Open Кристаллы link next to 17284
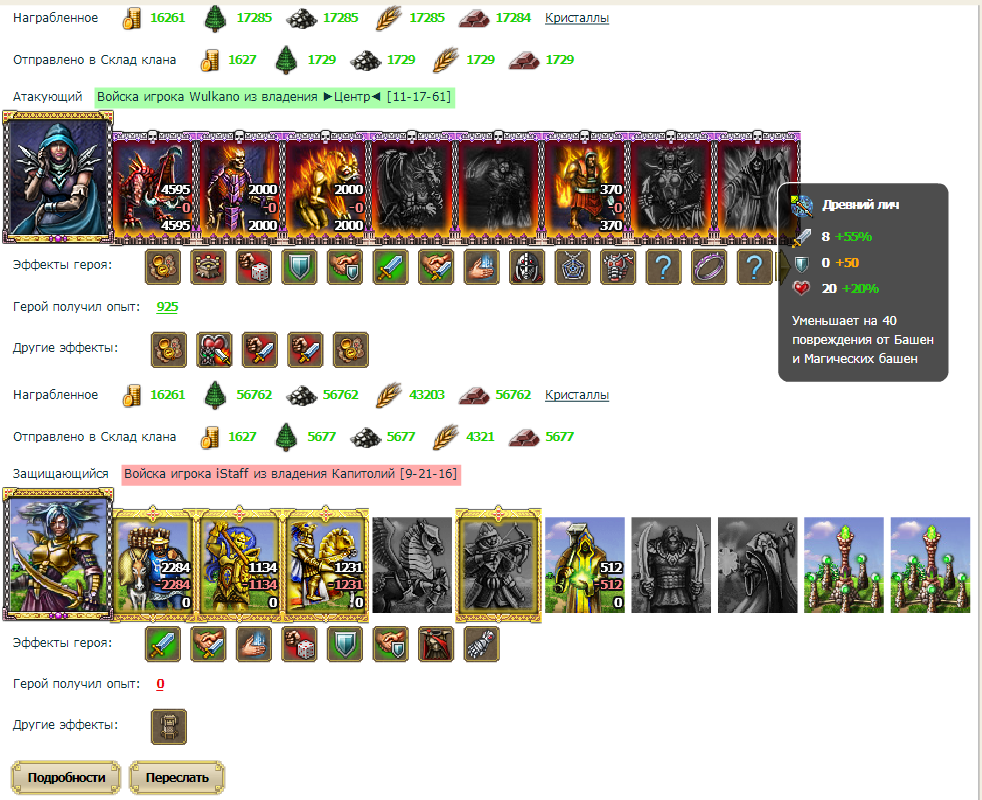The width and height of the screenshot is (982, 800). coord(577,18)
